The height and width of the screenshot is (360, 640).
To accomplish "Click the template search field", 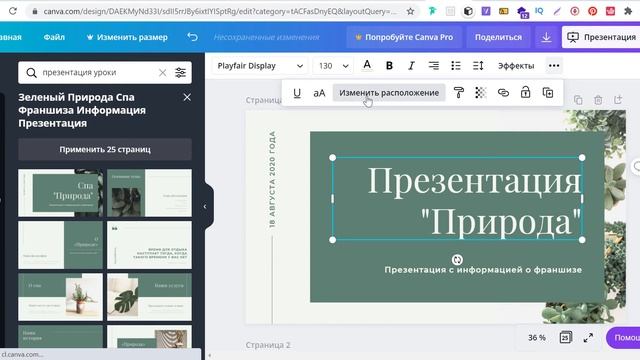I will pyautogui.click(x=98, y=73).
